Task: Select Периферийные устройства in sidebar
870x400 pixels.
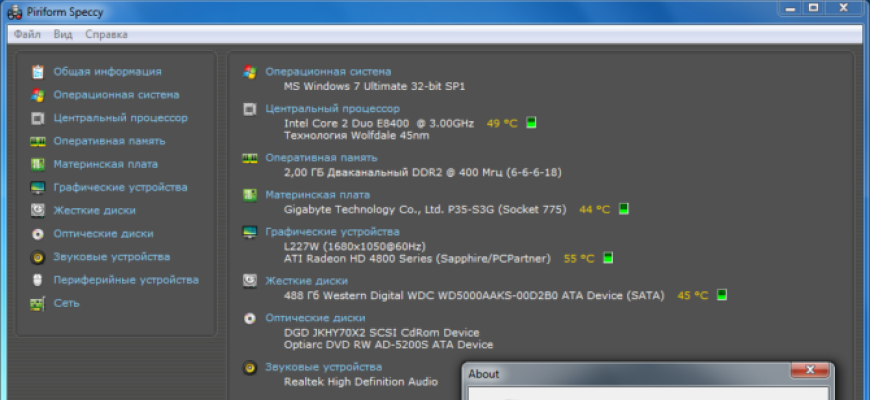Action: tap(126, 280)
